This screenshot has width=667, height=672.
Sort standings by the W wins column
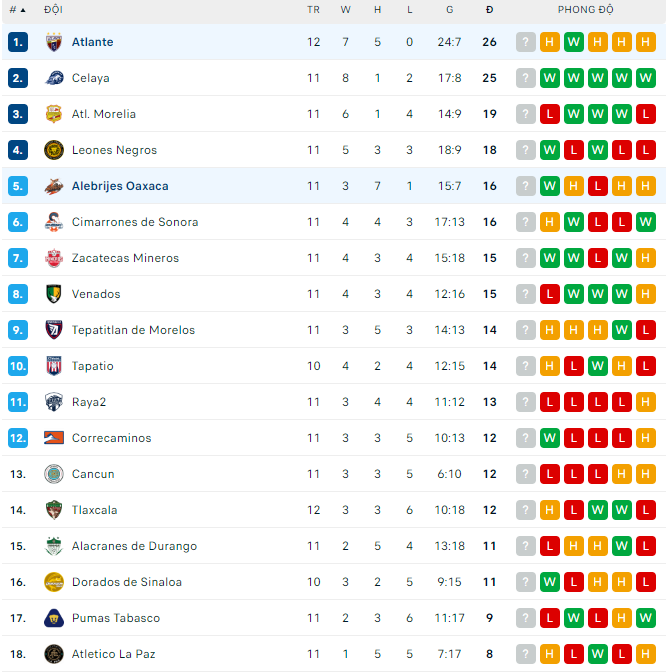[x=345, y=10]
